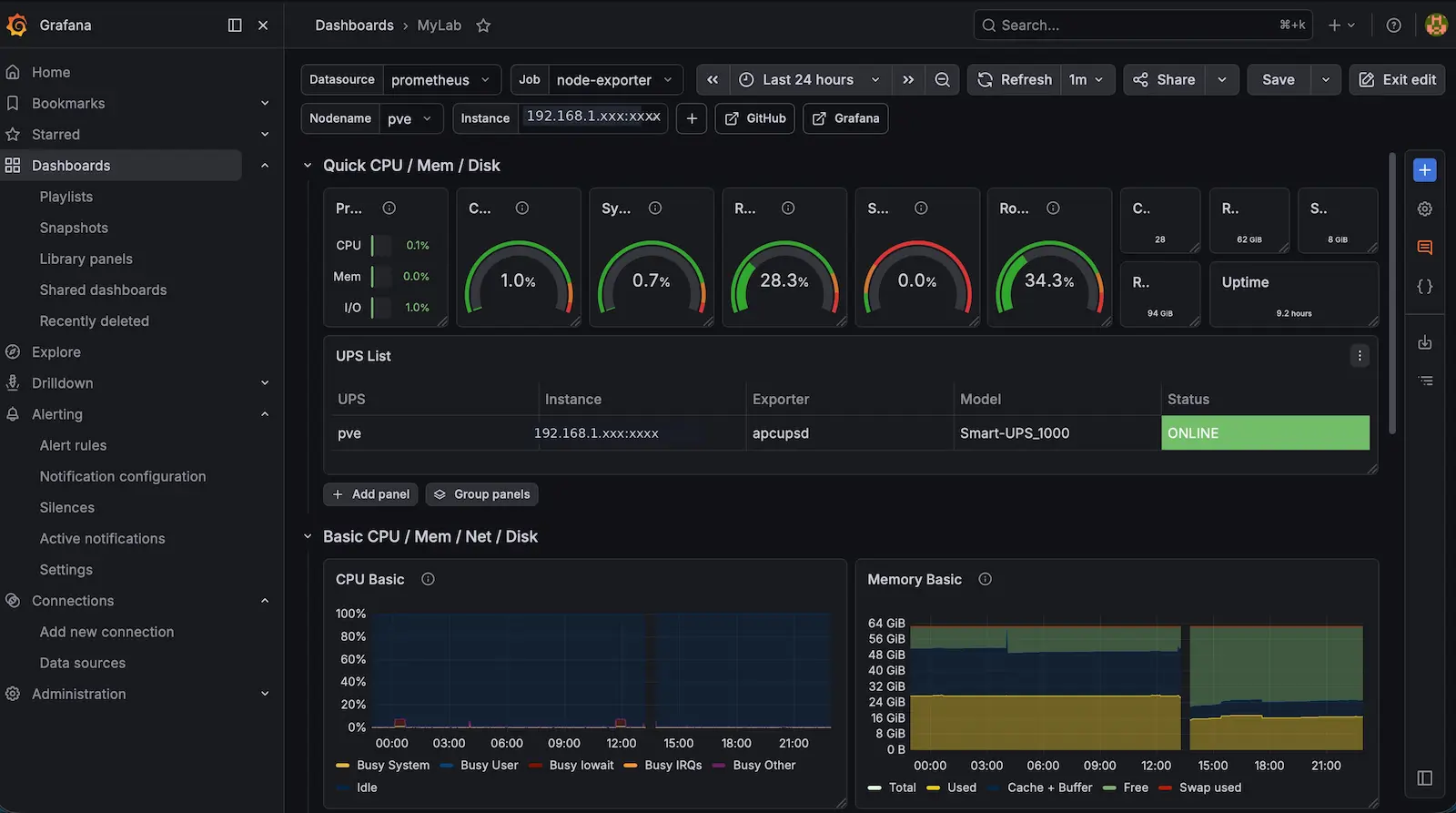
Task: Show CPU Basic panel info
Action: pos(428,579)
